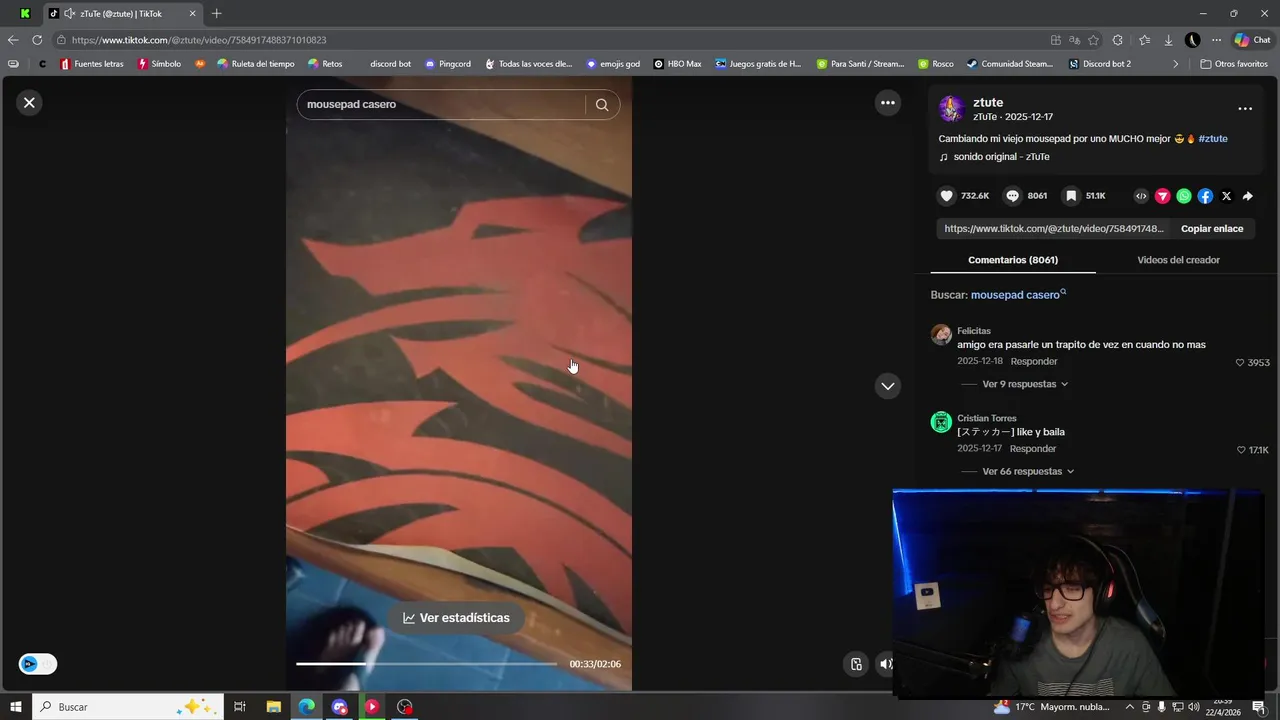Open Ruleta del tiempo bookmark
Viewport: 1280px width, 720px height.
click(x=255, y=64)
